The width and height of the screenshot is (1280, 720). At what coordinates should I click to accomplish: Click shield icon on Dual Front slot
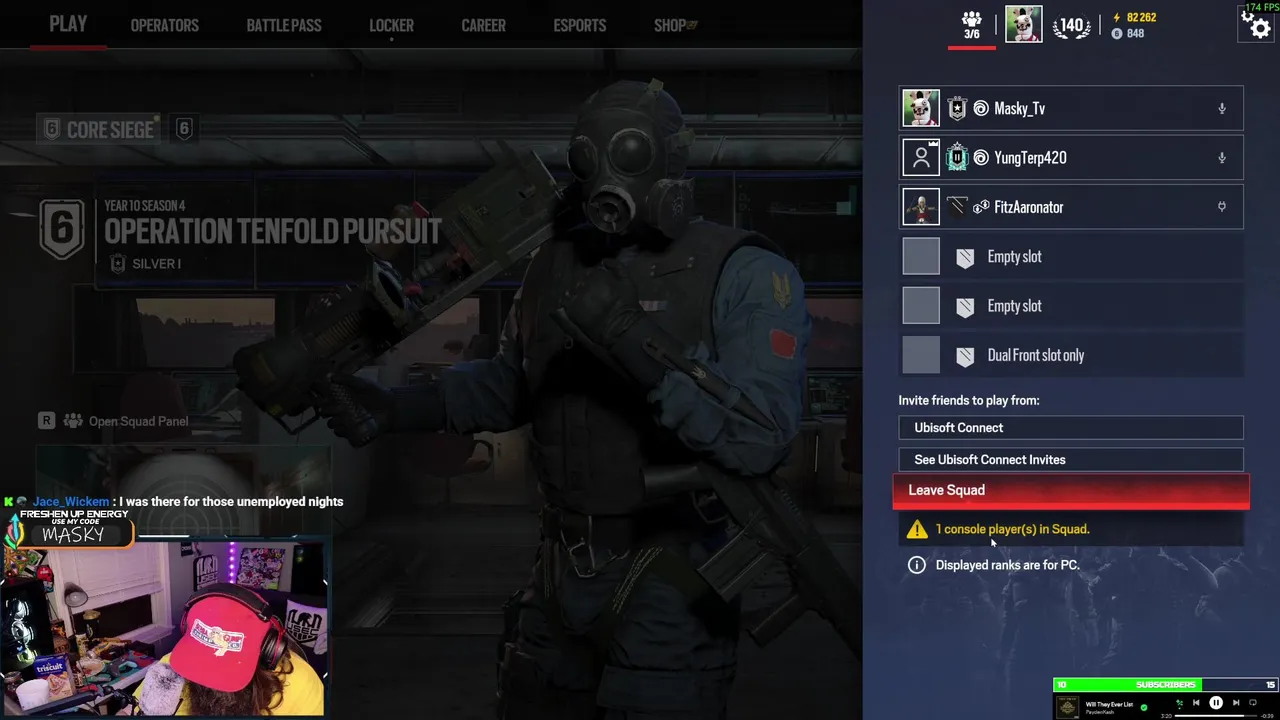point(965,355)
